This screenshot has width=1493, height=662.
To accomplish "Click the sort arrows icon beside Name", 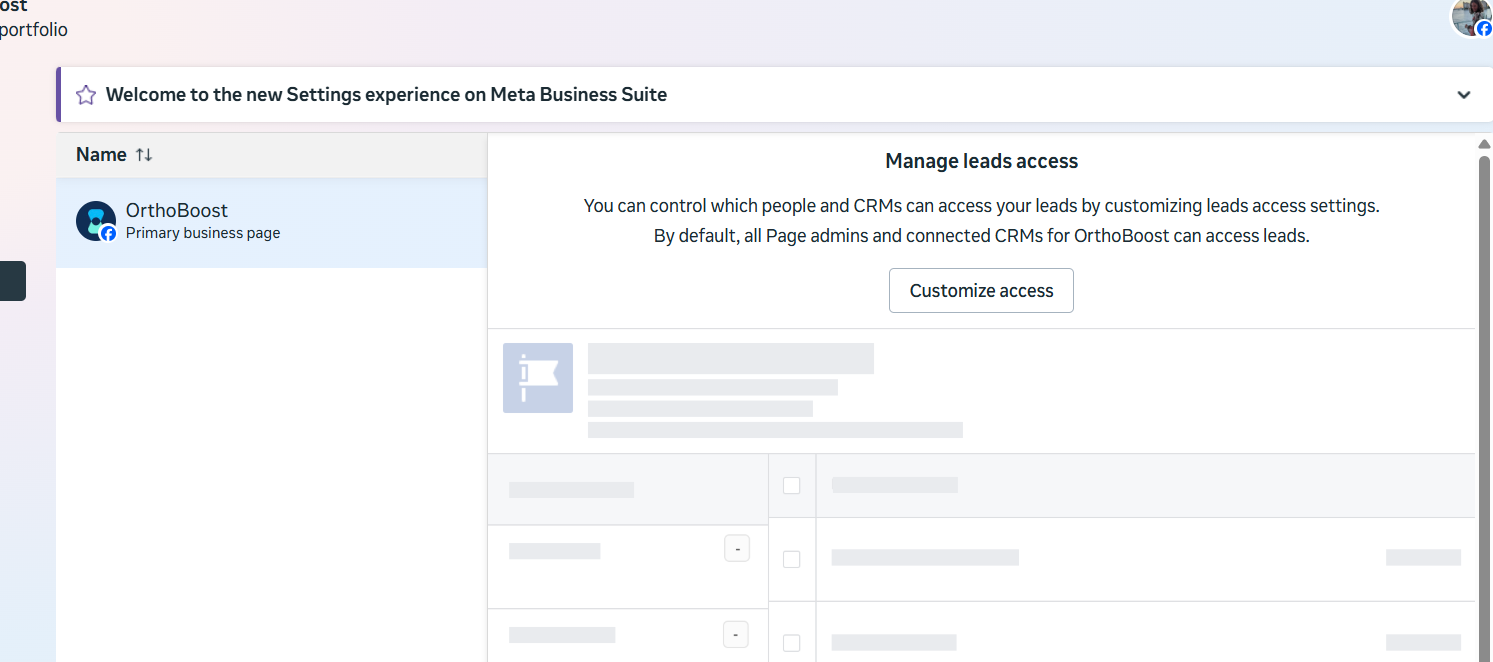I will (x=144, y=155).
